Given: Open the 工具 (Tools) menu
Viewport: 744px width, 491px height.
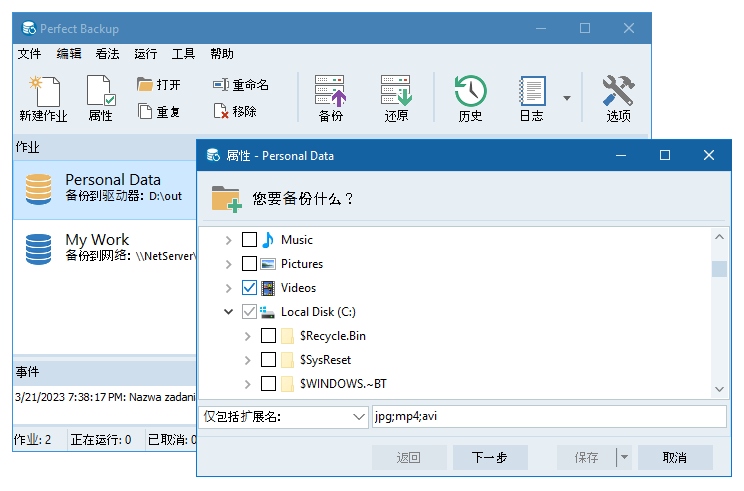Looking at the screenshot, I should click(x=184, y=54).
